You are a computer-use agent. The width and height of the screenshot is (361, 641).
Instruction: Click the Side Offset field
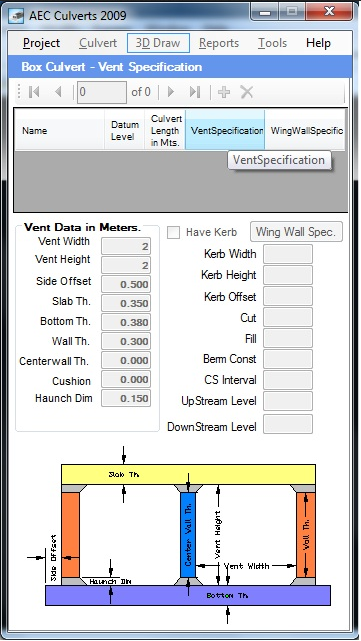(126, 284)
